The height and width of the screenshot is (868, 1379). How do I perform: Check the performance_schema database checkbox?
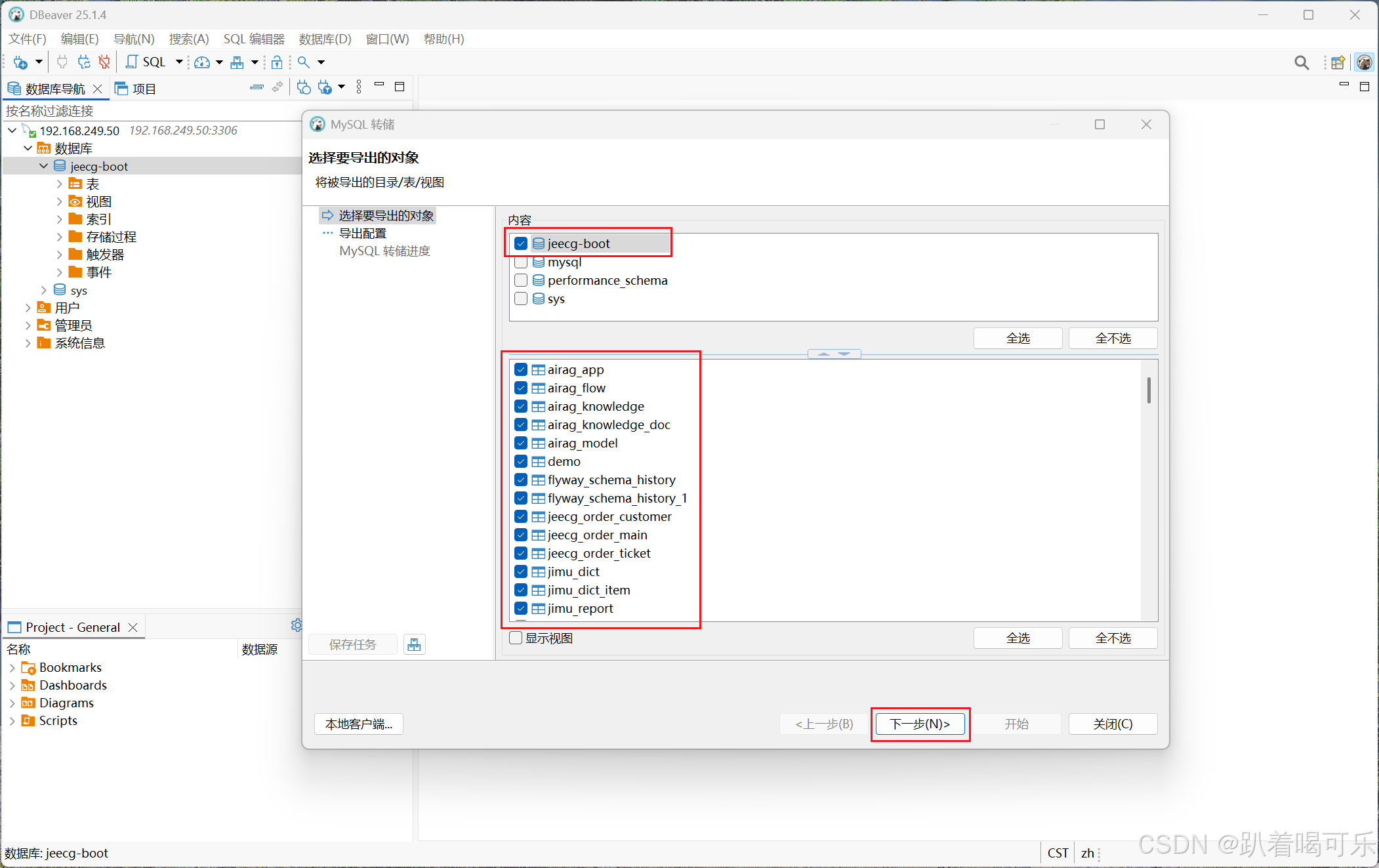[521, 280]
